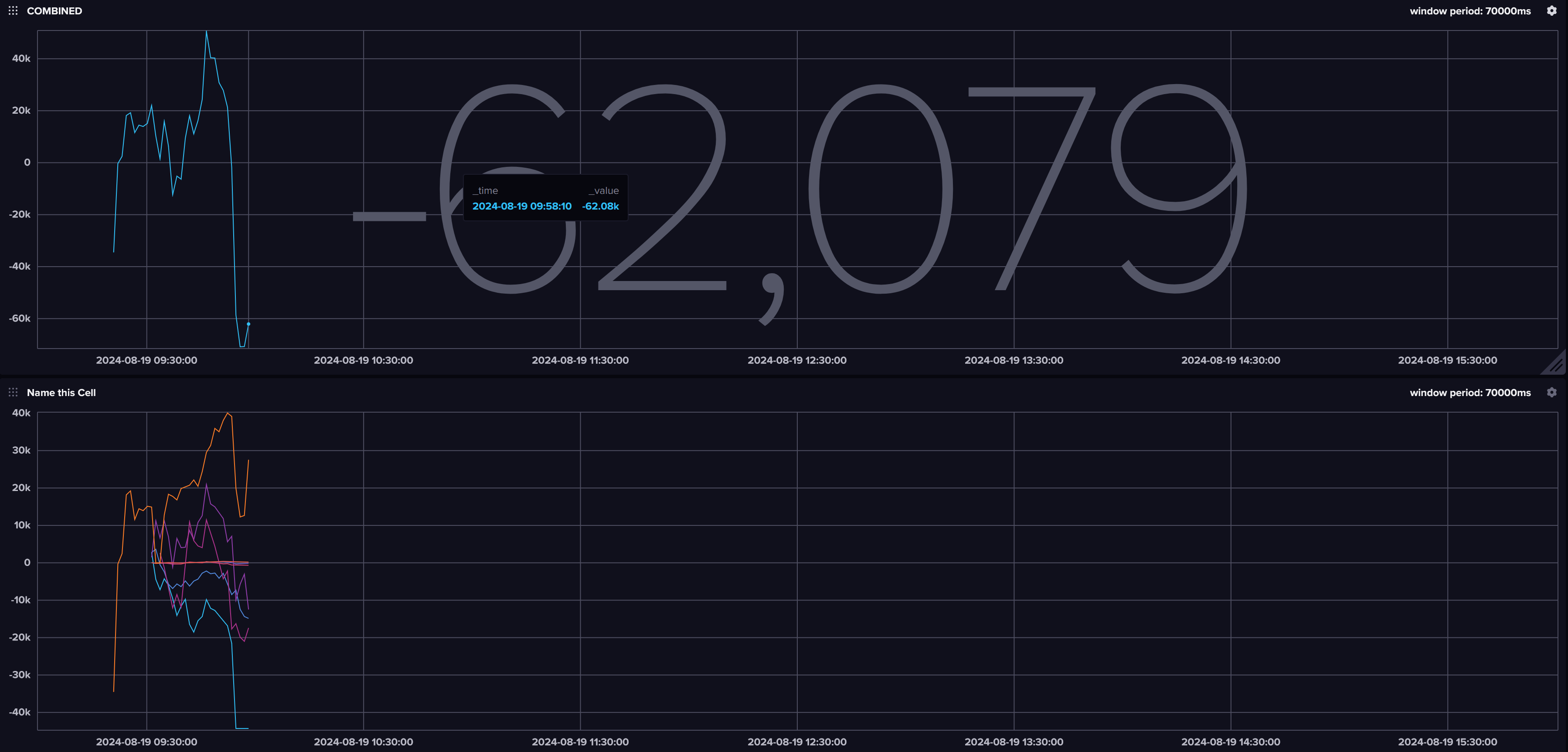
Task: Click 10:30:00 x-axis label in lower chart
Action: pos(364,742)
